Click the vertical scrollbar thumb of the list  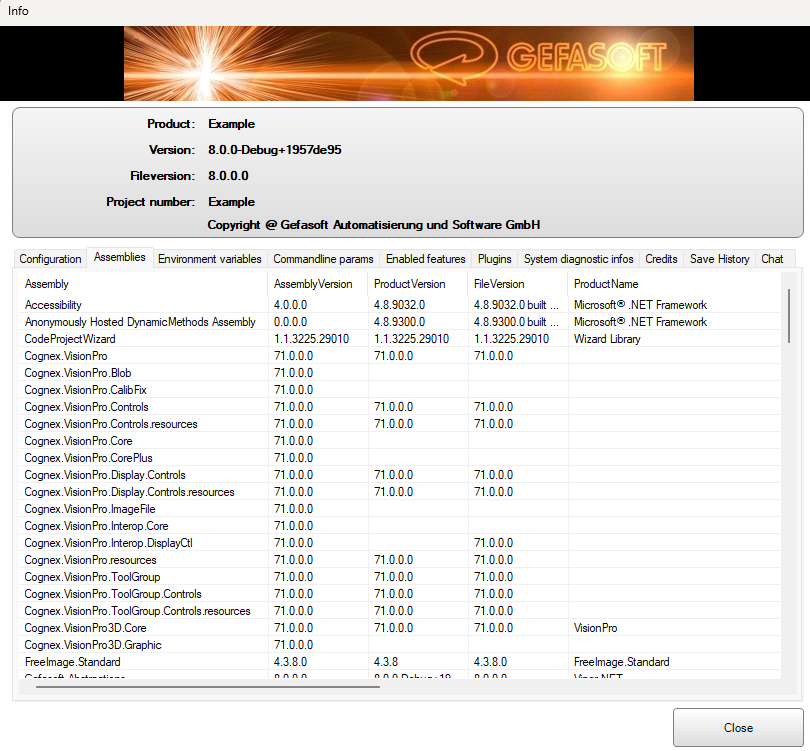coord(789,316)
